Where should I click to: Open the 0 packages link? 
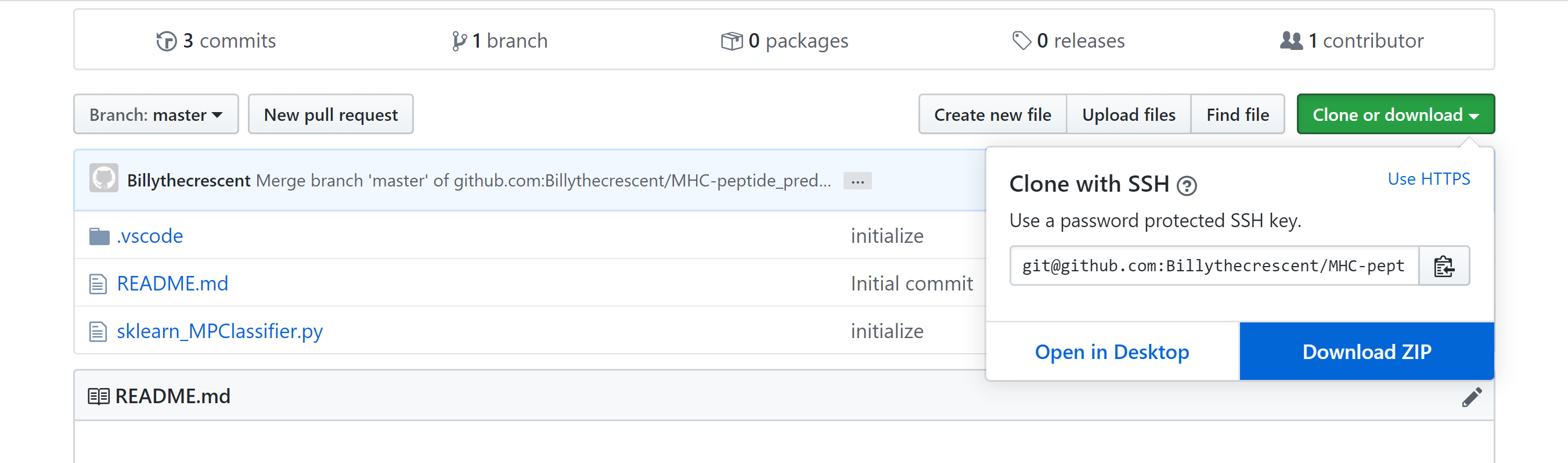(x=785, y=41)
